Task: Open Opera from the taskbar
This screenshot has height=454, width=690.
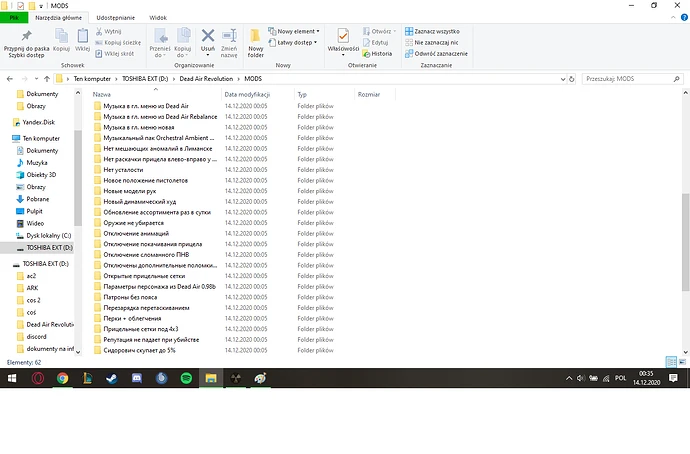Action: (x=38, y=378)
